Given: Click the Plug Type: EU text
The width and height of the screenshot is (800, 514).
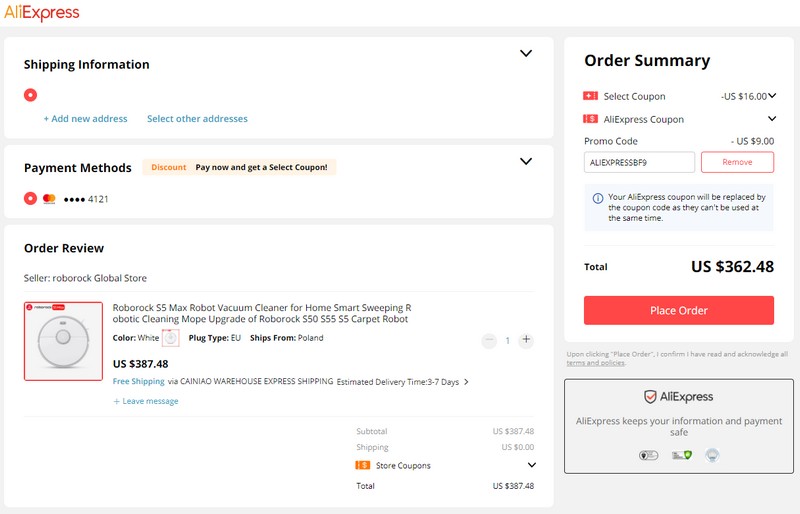Looking at the screenshot, I should coord(214,338).
